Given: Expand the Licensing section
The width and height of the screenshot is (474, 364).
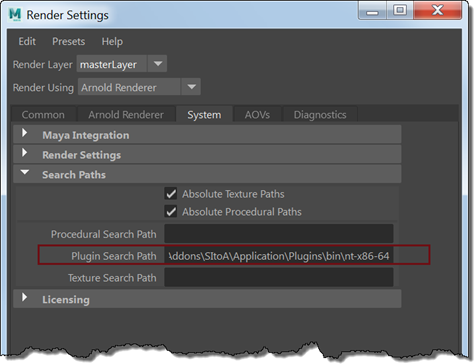Looking at the screenshot, I should pos(207,299).
